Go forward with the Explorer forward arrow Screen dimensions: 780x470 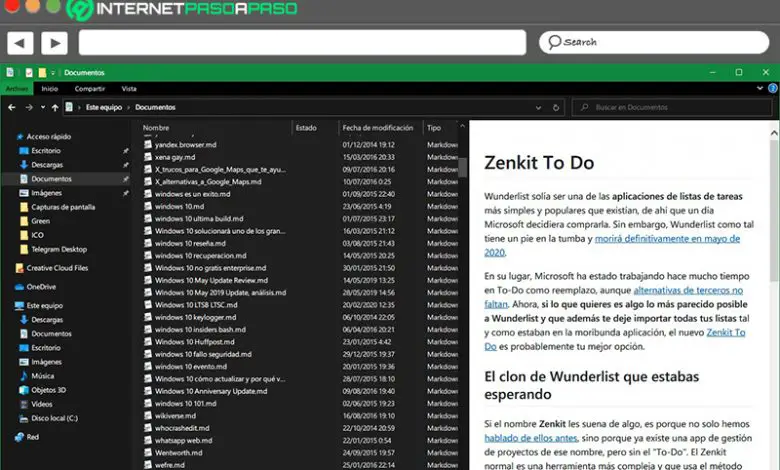pyautogui.click(x=29, y=107)
